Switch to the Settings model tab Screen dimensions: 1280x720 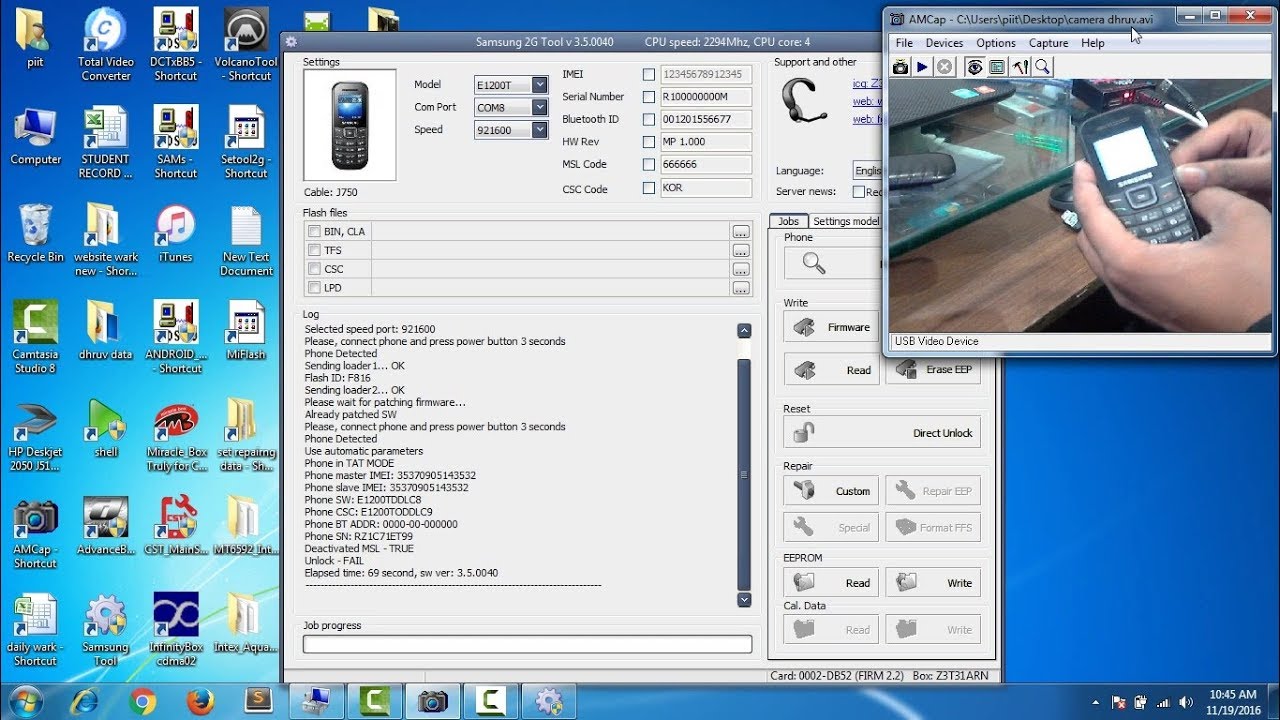pyautogui.click(x=846, y=221)
